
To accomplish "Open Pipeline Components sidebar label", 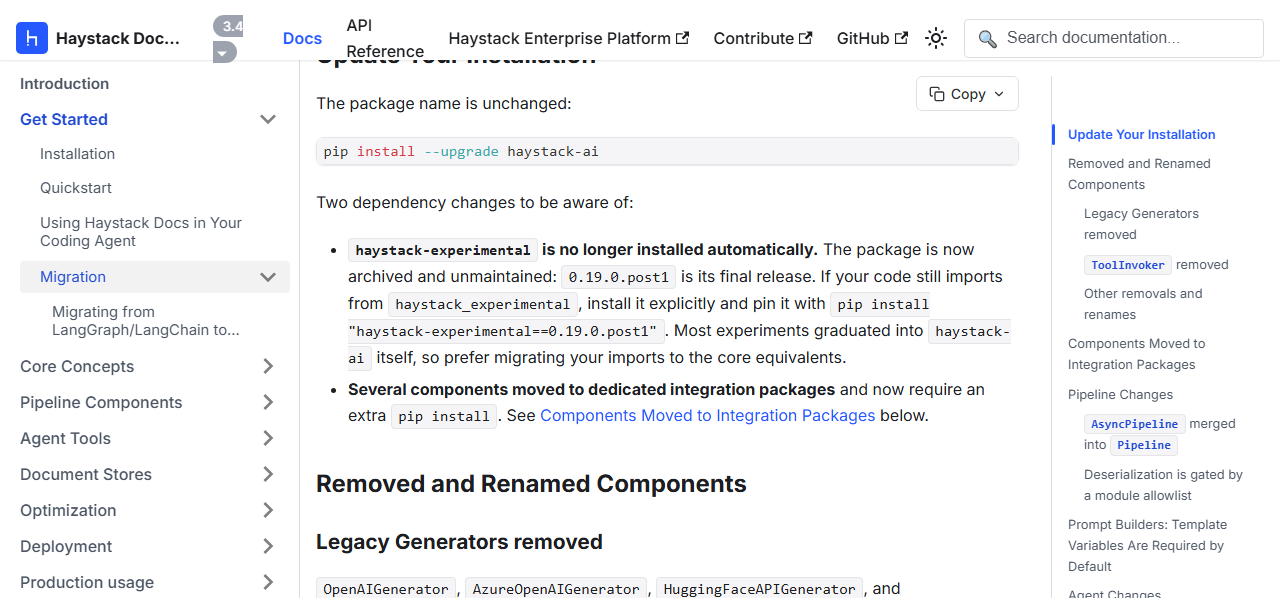I will [101, 403].
